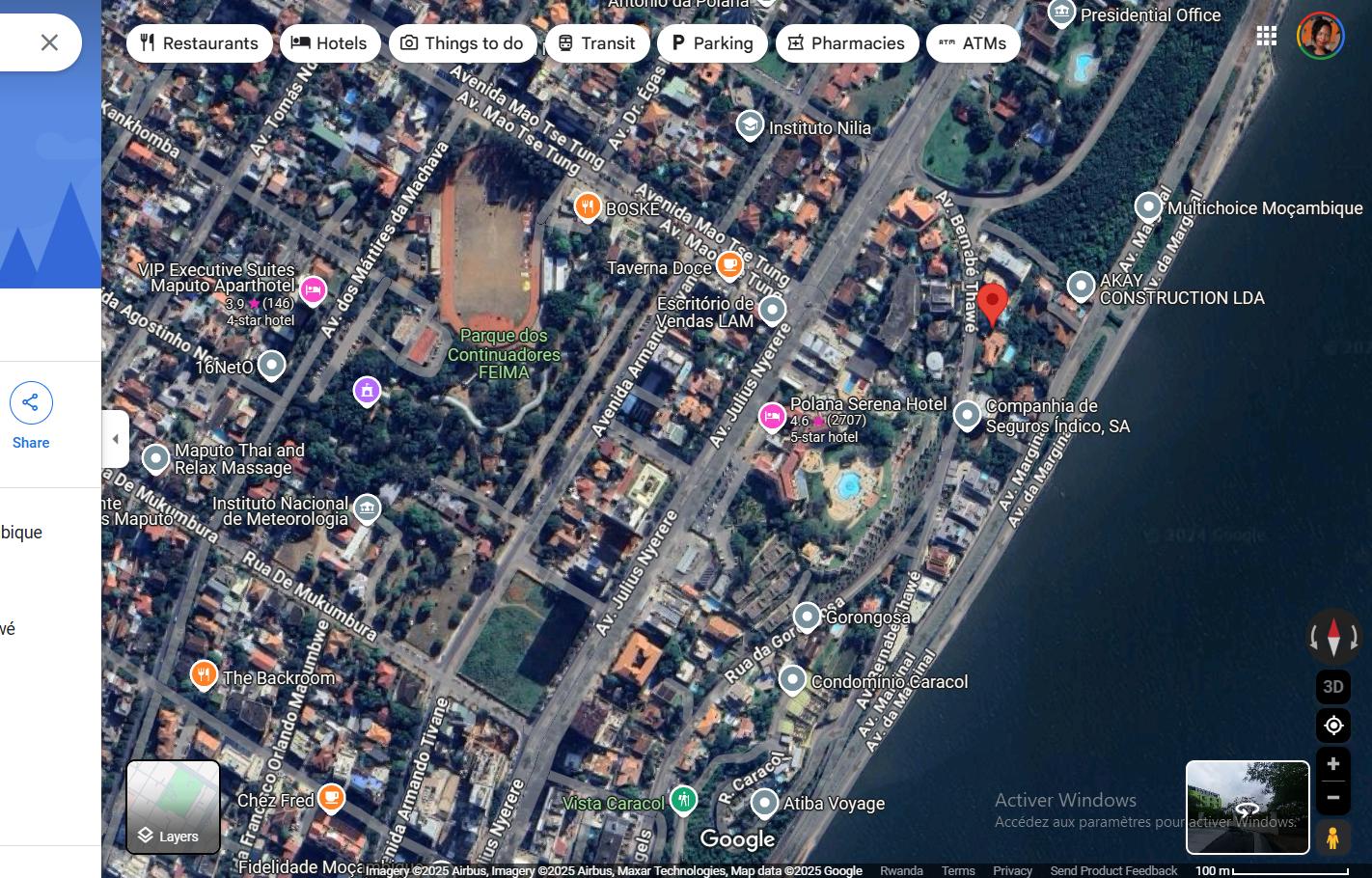Switch map type via Layers thumbnail

pyautogui.click(x=174, y=807)
